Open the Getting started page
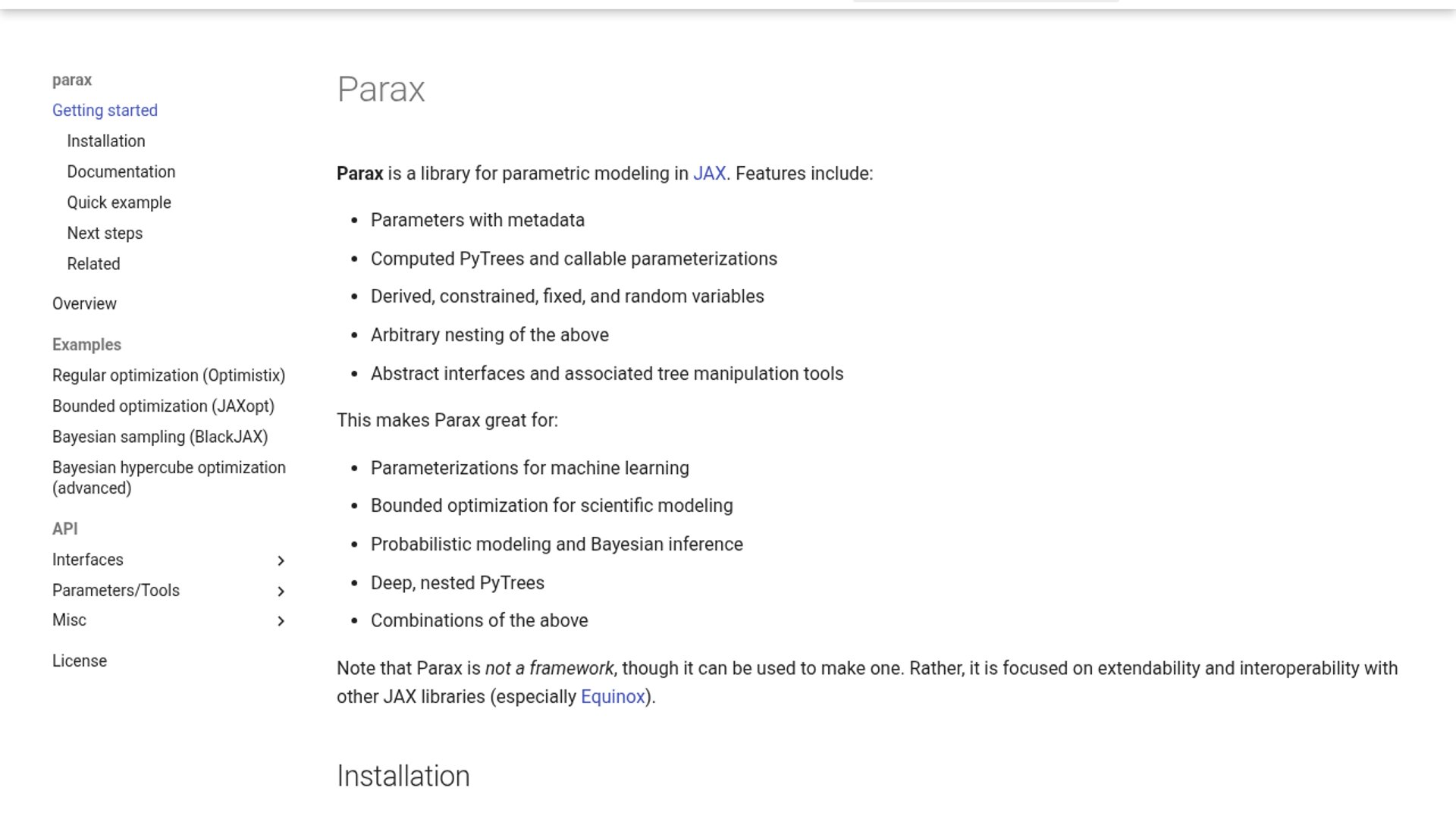Image resolution: width=1456 pixels, height=819 pixels. [x=105, y=111]
